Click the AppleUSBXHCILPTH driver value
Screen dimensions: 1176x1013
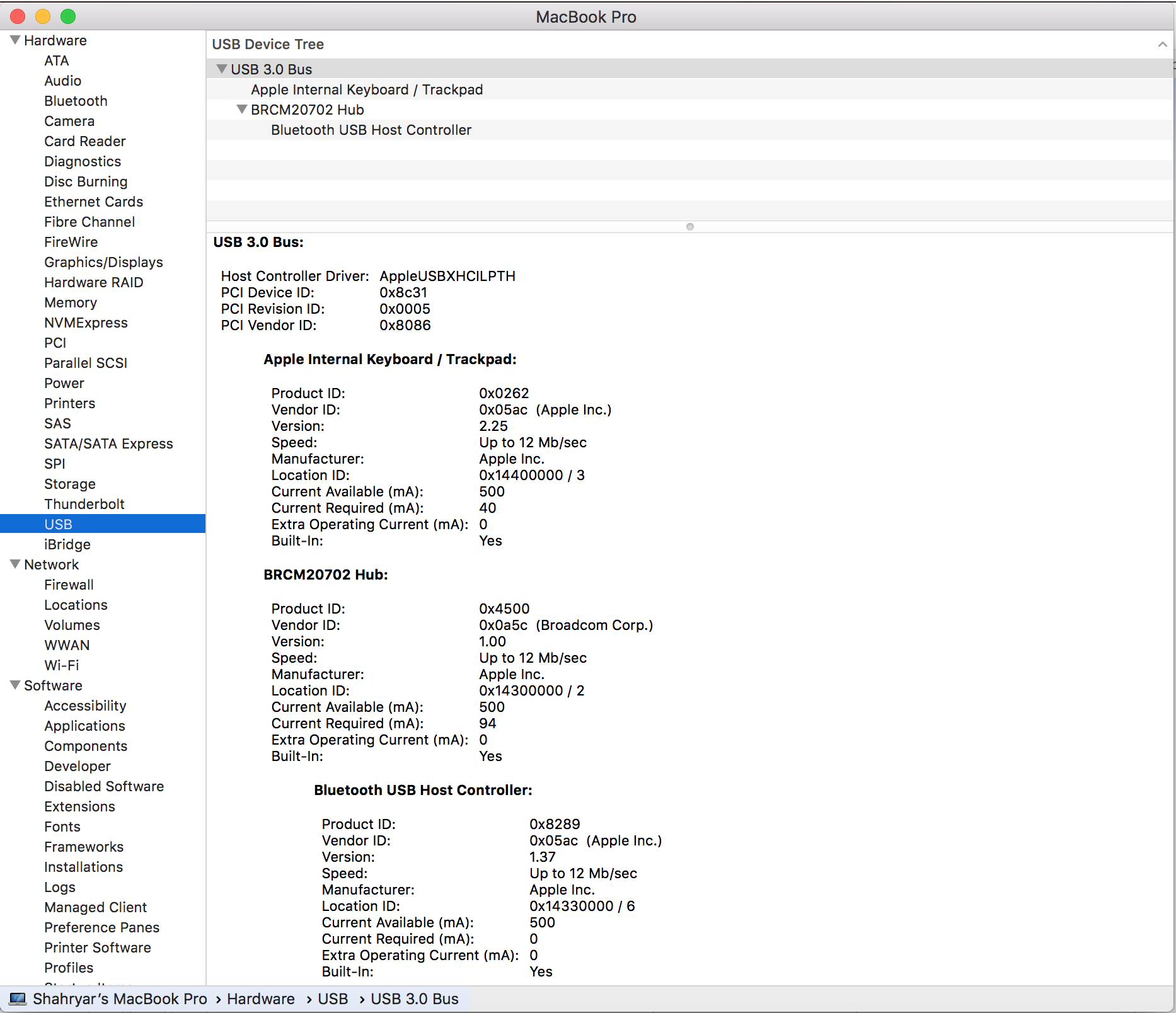[x=447, y=276]
